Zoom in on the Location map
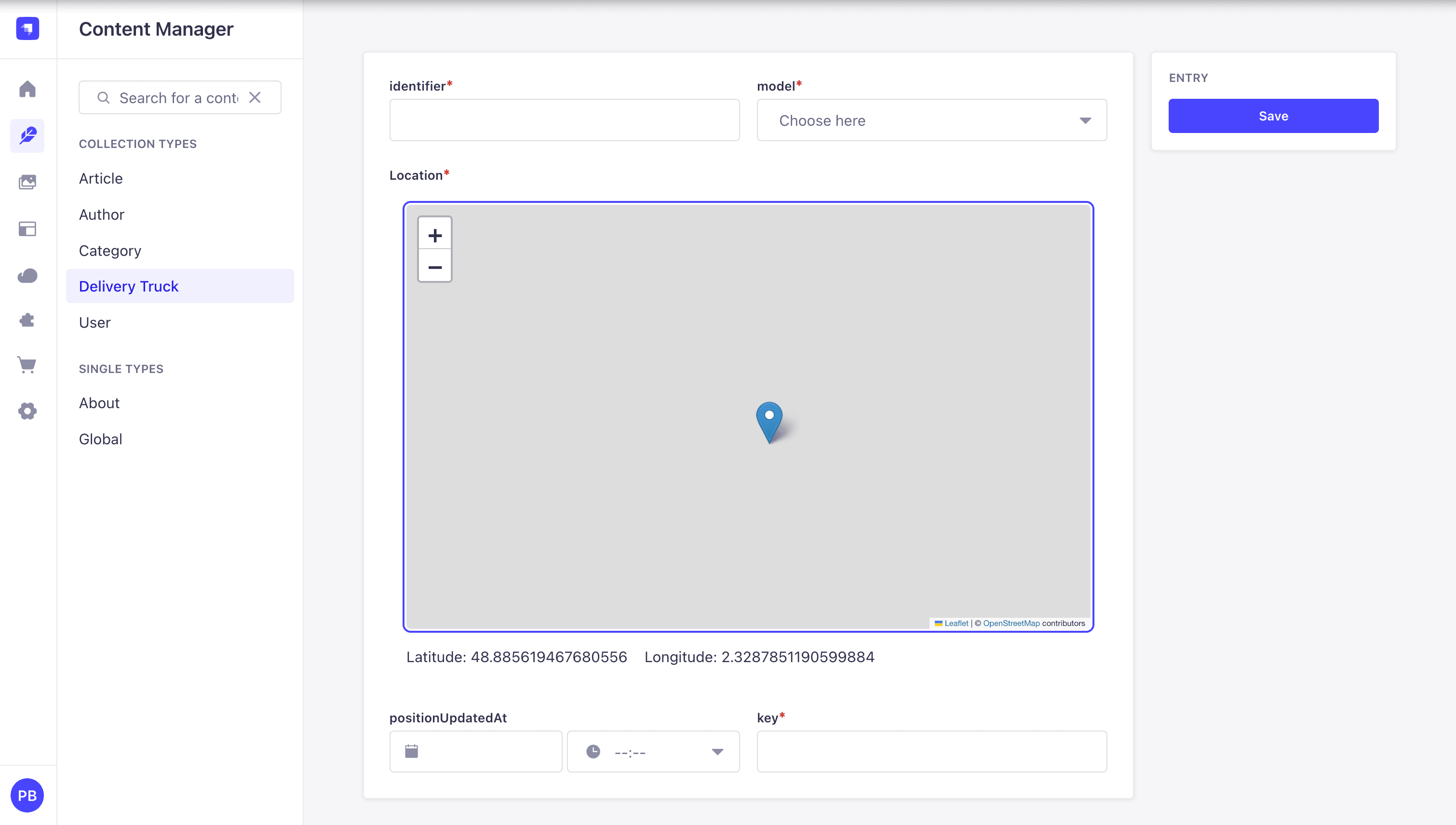 pyautogui.click(x=435, y=235)
